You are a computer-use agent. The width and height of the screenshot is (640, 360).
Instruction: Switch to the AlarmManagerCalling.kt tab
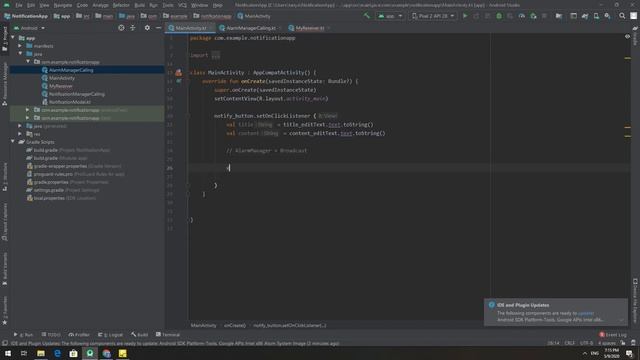coord(251,28)
